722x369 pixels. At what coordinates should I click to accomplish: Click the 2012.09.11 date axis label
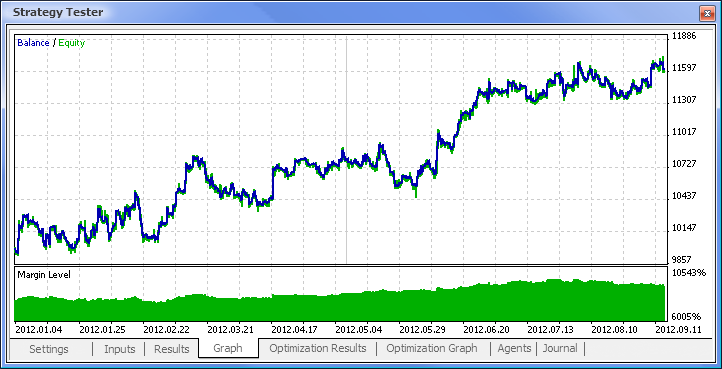(x=678, y=330)
